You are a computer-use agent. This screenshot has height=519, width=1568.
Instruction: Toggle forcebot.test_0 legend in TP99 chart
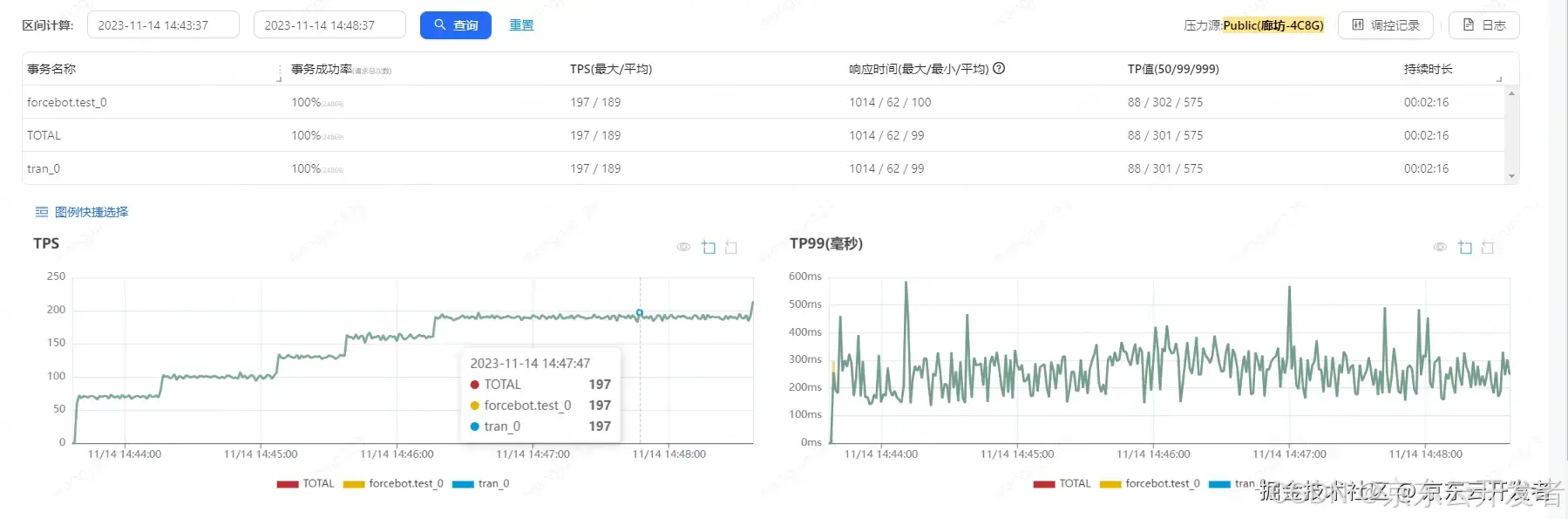tap(1150, 483)
